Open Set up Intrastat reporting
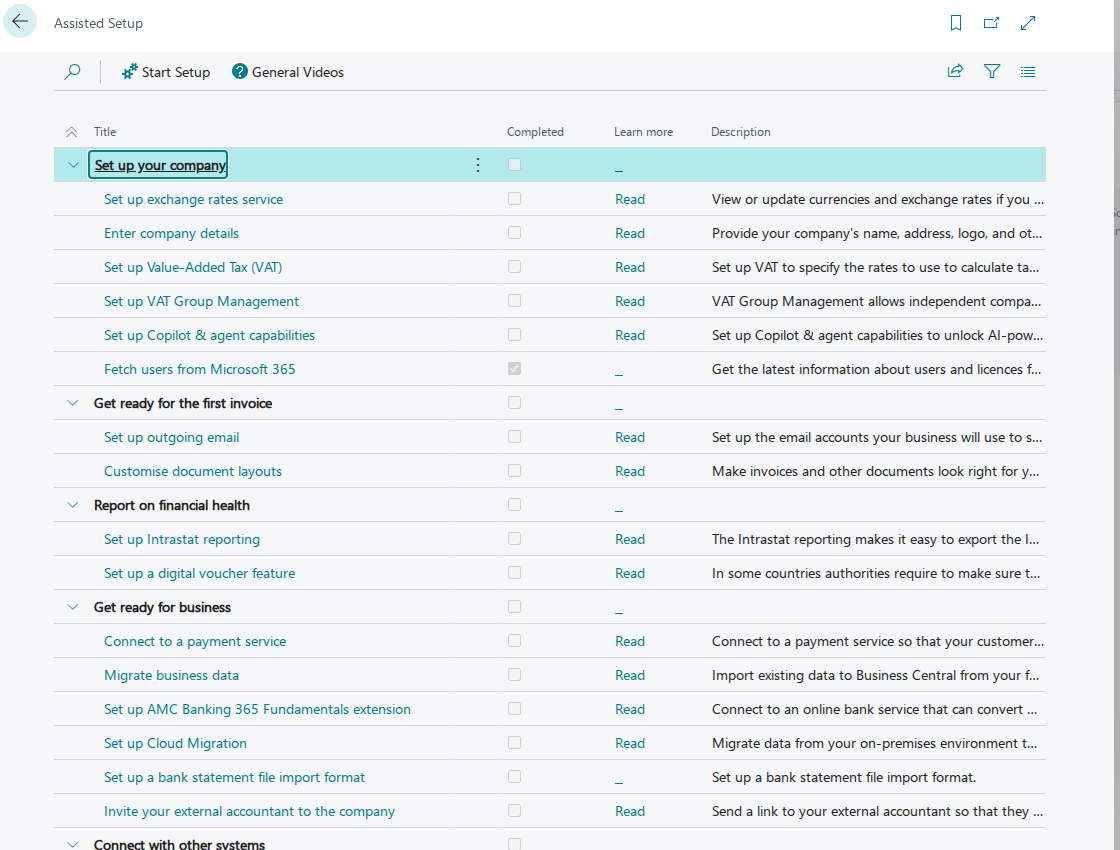1120x850 pixels. point(181,539)
